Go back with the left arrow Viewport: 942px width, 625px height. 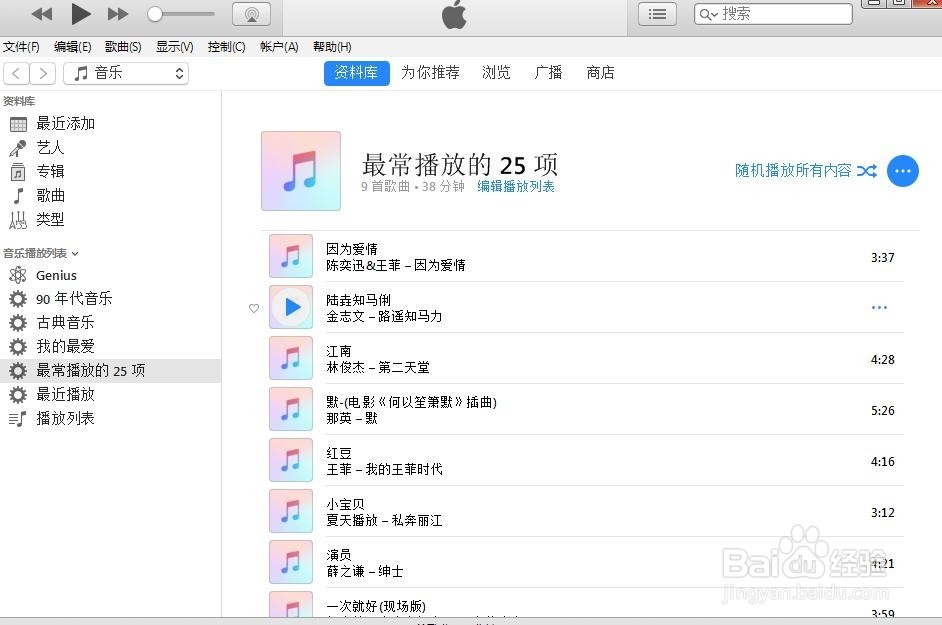click(x=16, y=73)
